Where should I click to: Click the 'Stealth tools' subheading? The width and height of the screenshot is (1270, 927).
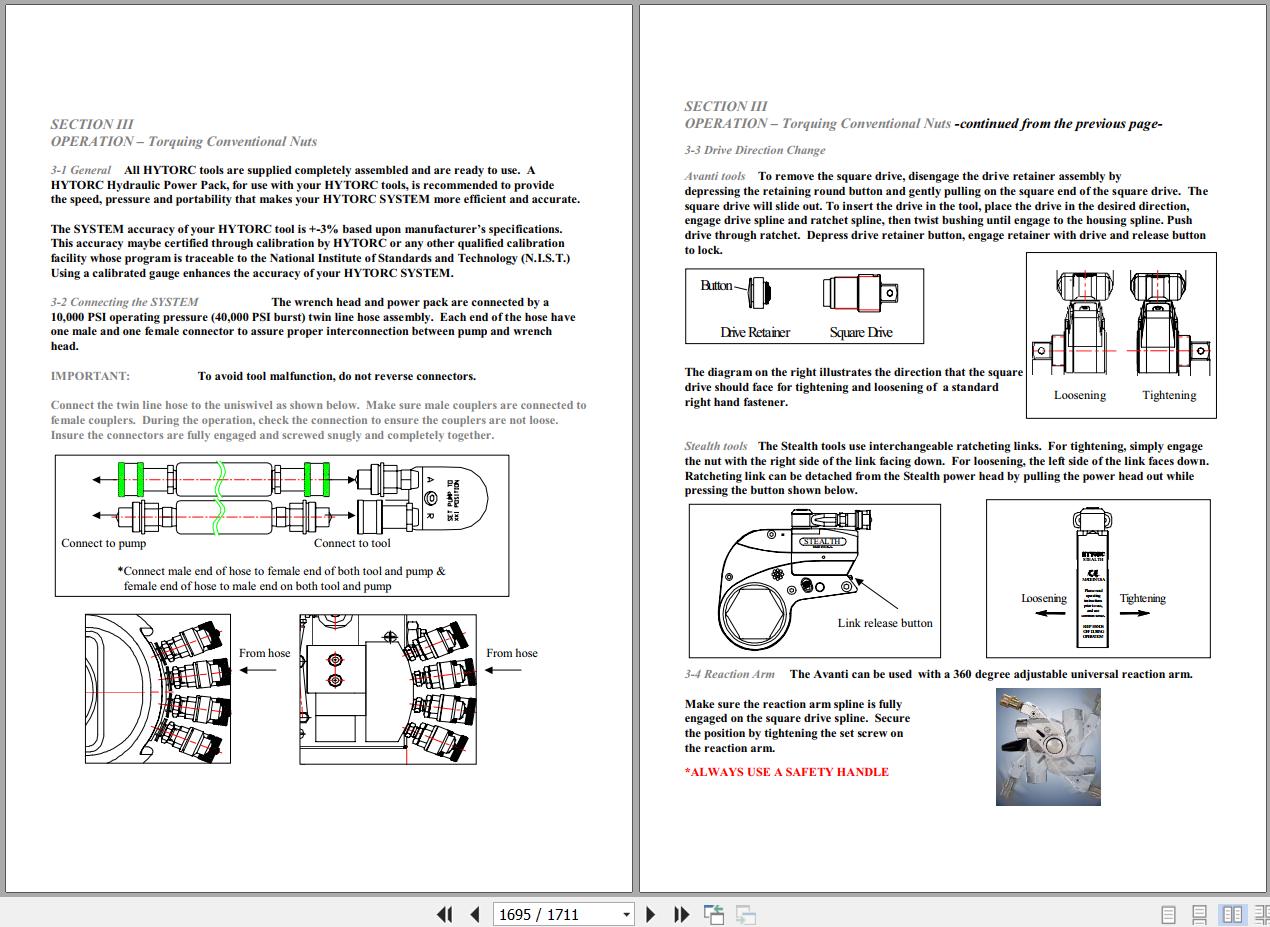(x=716, y=446)
